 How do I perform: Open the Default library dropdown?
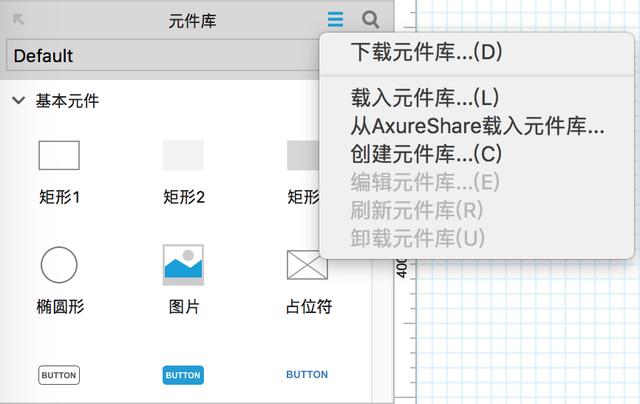click(162, 55)
